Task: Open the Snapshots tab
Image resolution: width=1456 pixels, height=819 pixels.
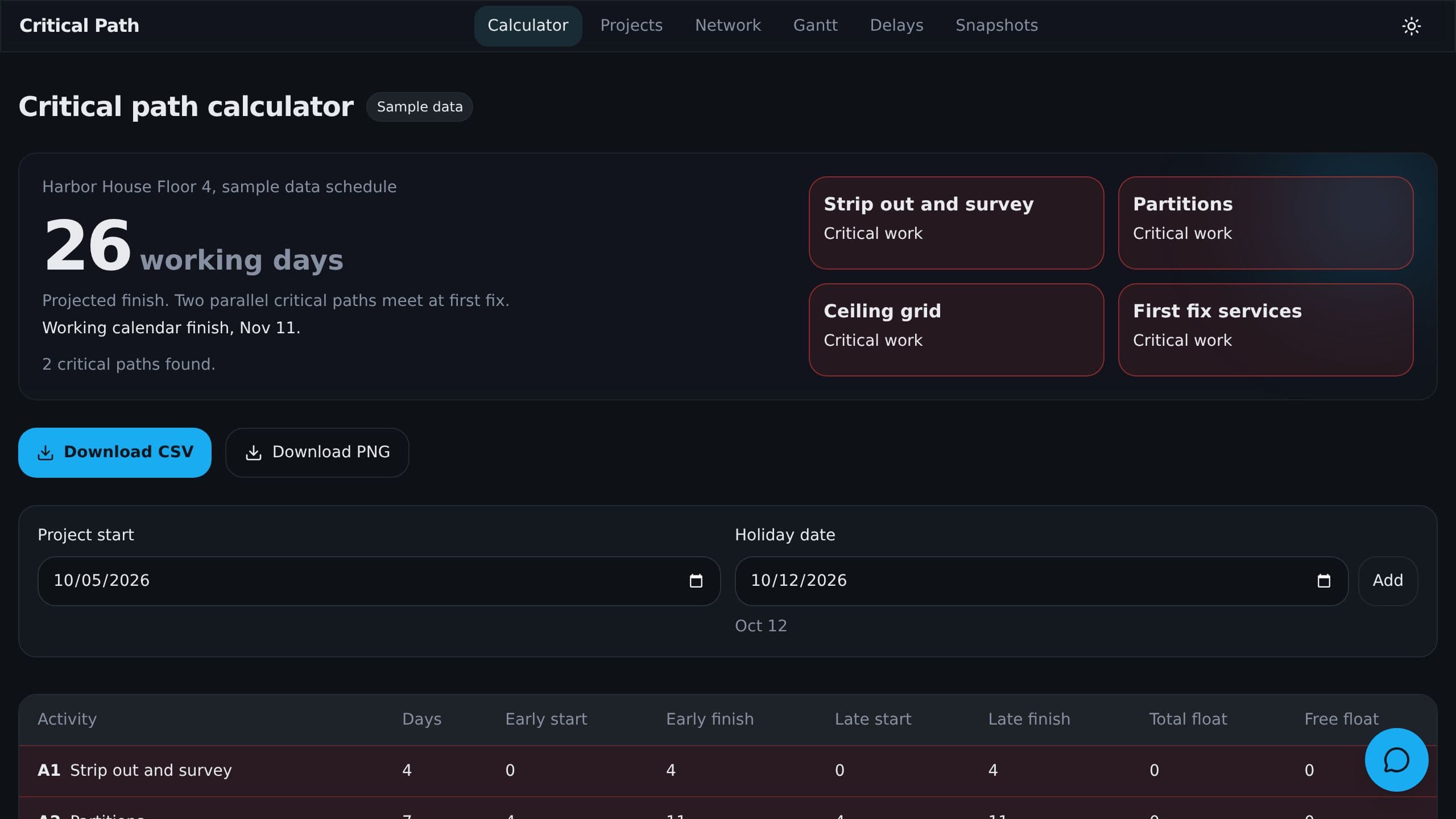Action: [996, 26]
